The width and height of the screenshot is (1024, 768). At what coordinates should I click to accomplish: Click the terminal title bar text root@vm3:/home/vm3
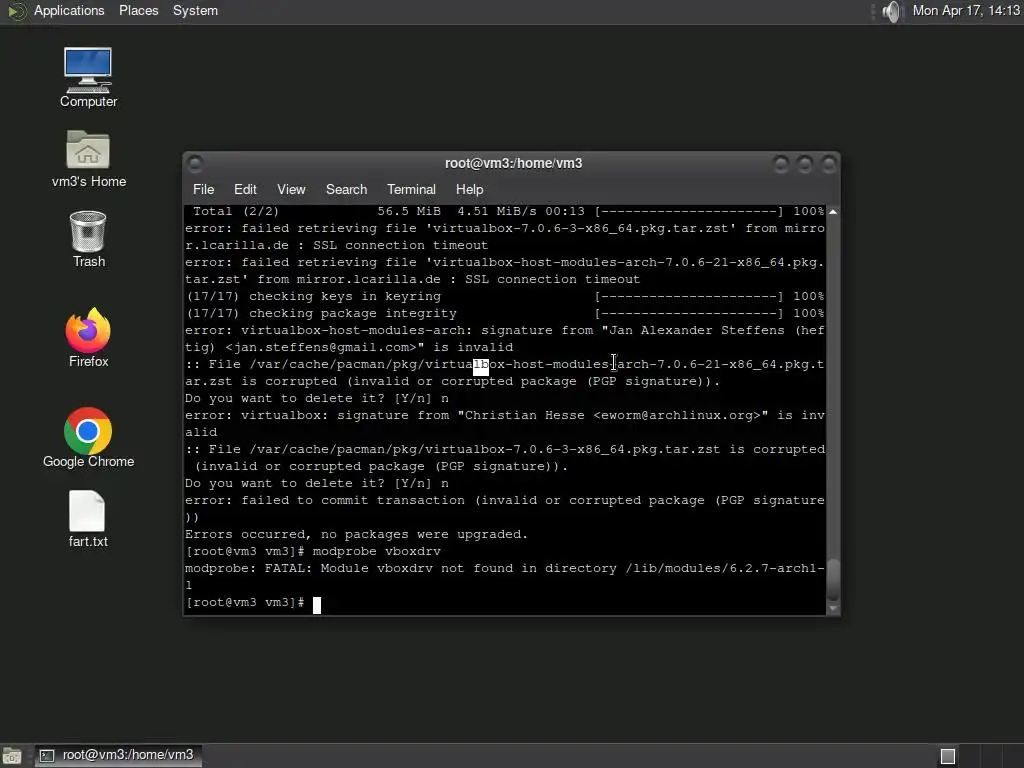pyautogui.click(x=513, y=163)
